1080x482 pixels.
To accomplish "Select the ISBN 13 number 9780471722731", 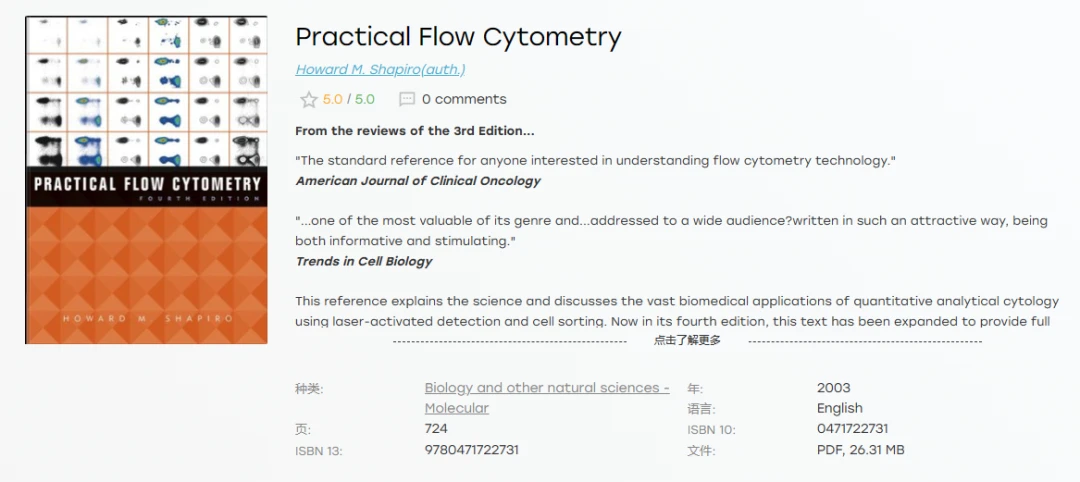I will tap(472, 450).
